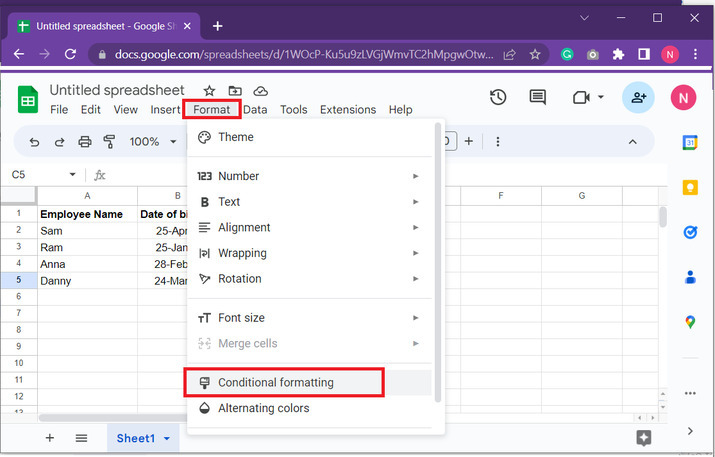Image resolution: width=715 pixels, height=457 pixels.
Task: Click the Untitled spreadsheet title field
Action: point(117,90)
